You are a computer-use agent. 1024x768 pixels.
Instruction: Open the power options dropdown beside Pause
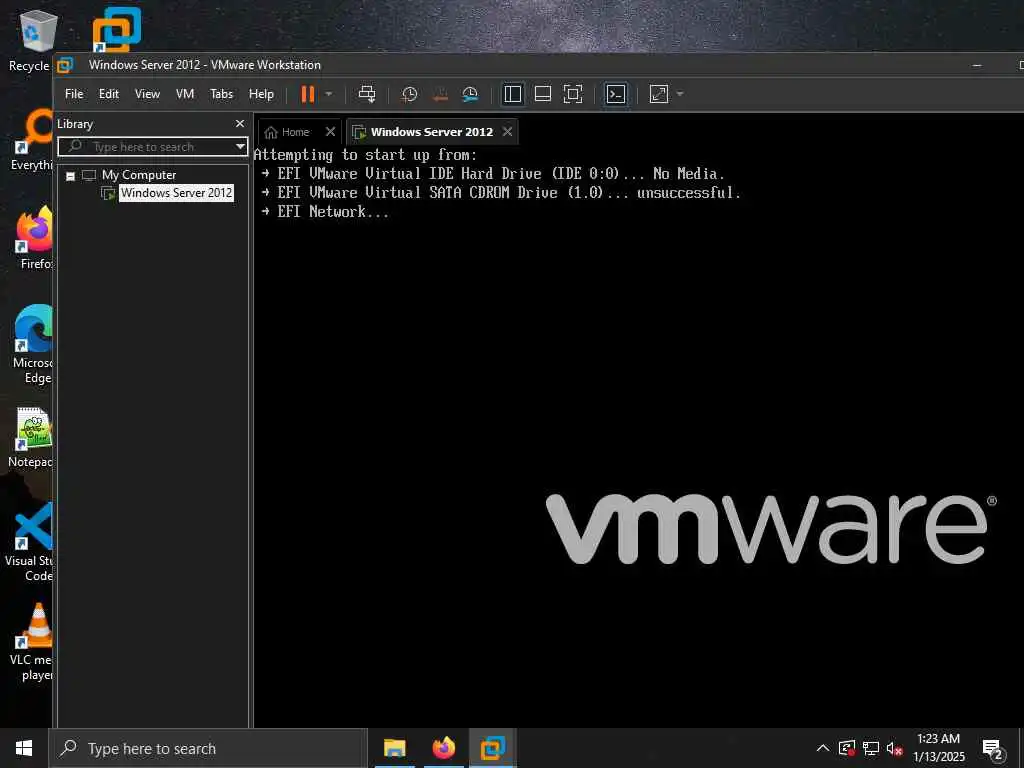pyautogui.click(x=329, y=94)
